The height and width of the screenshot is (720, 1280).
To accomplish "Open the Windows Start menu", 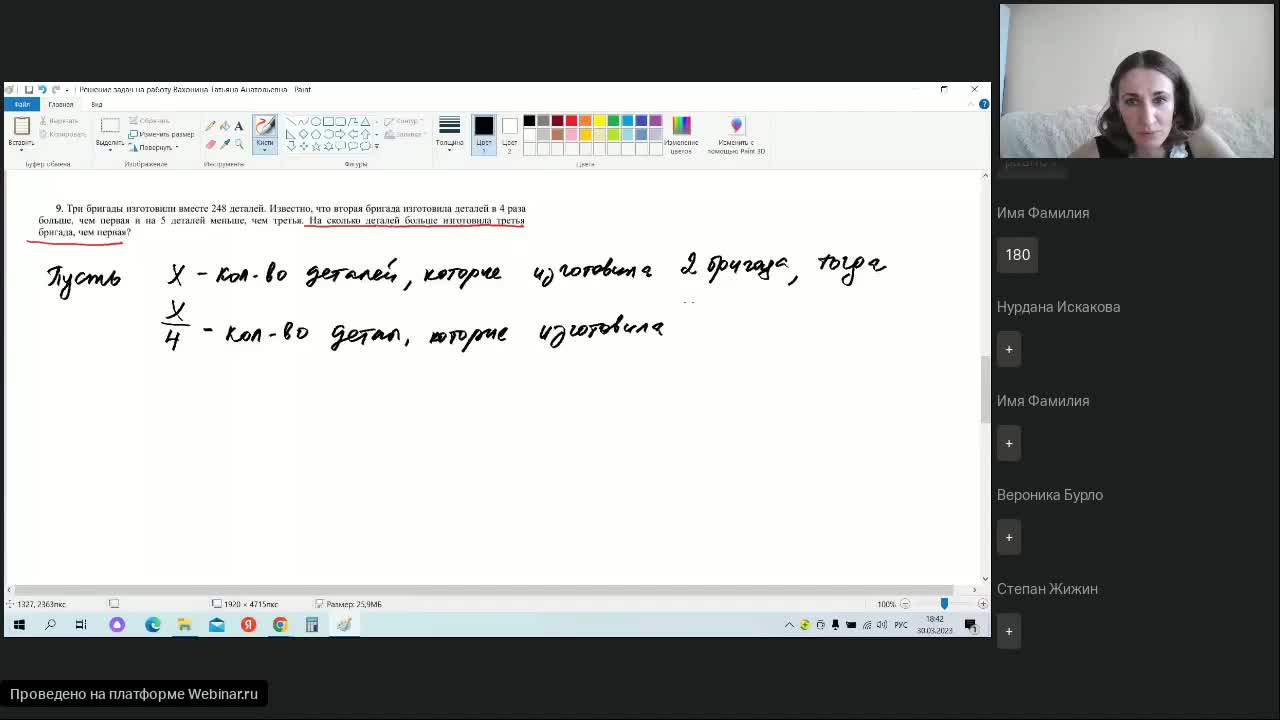I will (x=19, y=625).
